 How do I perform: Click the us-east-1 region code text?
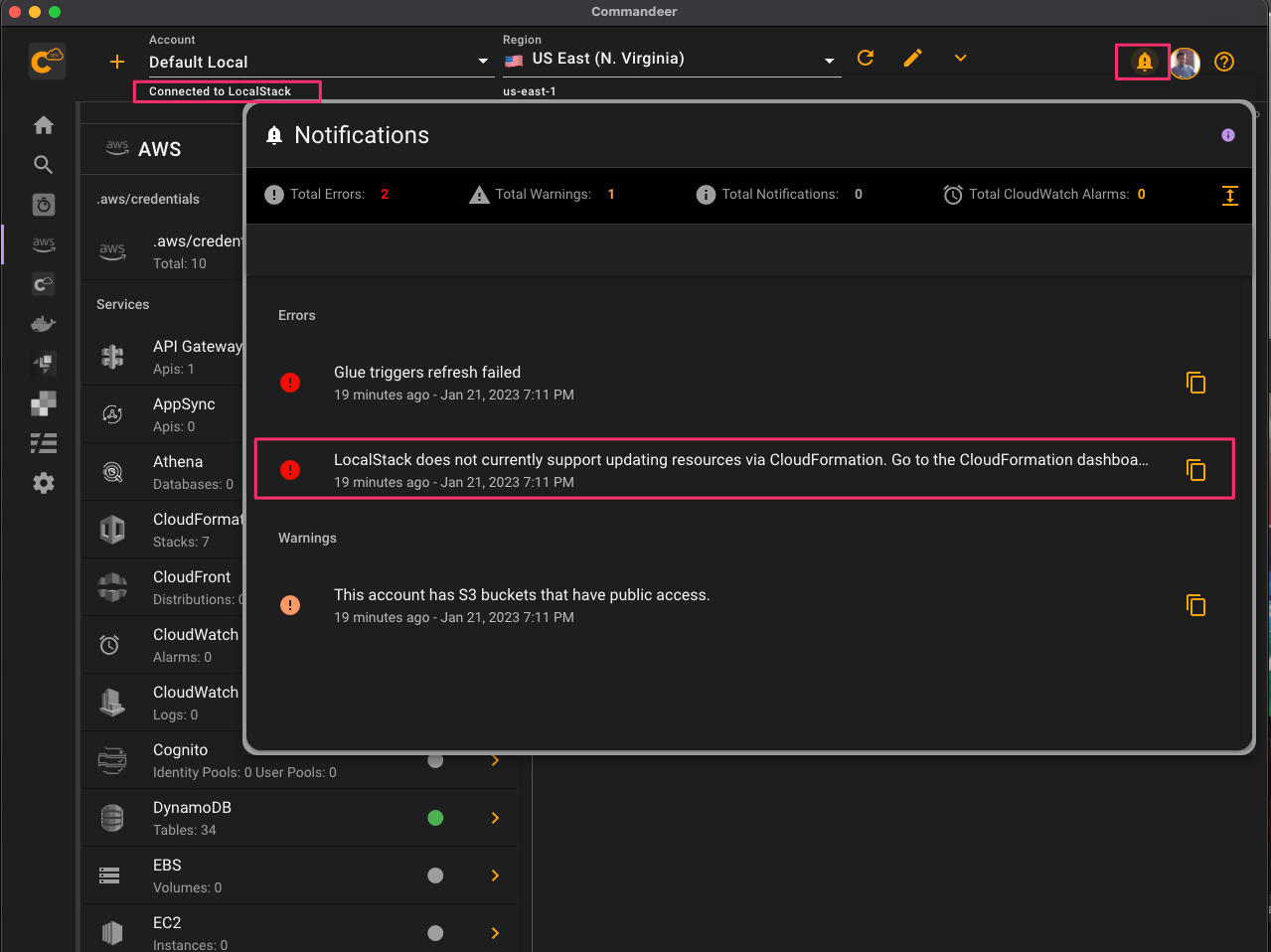click(x=530, y=91)
